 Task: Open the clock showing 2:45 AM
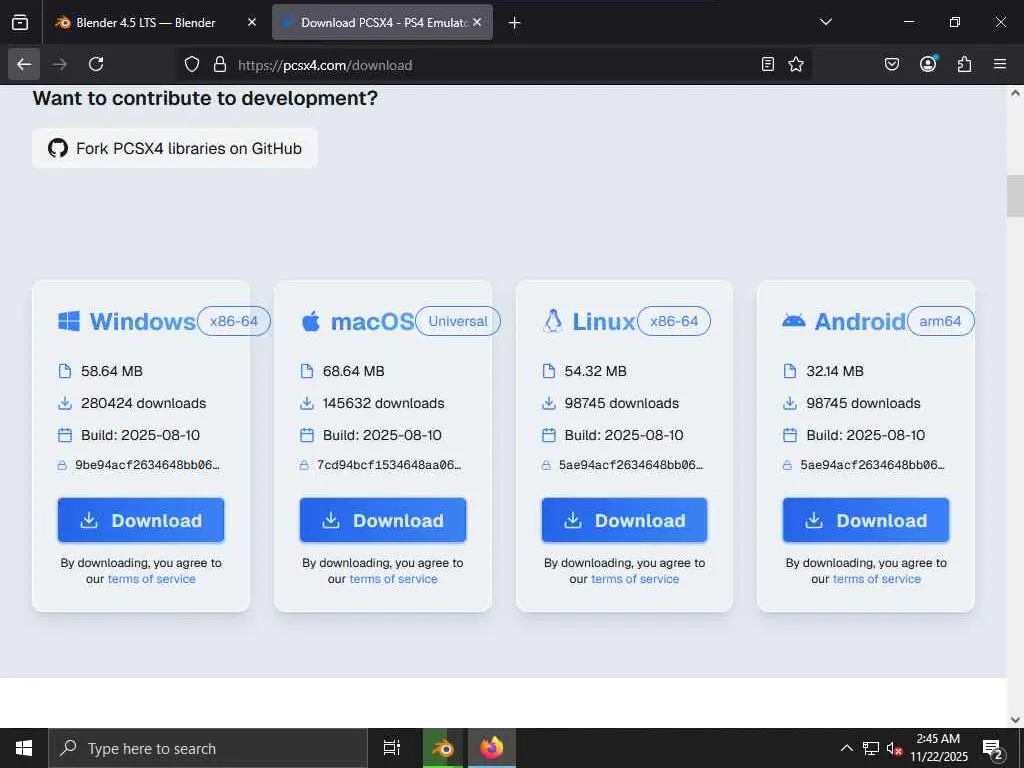pyautogui.click(x=938, y=748)
